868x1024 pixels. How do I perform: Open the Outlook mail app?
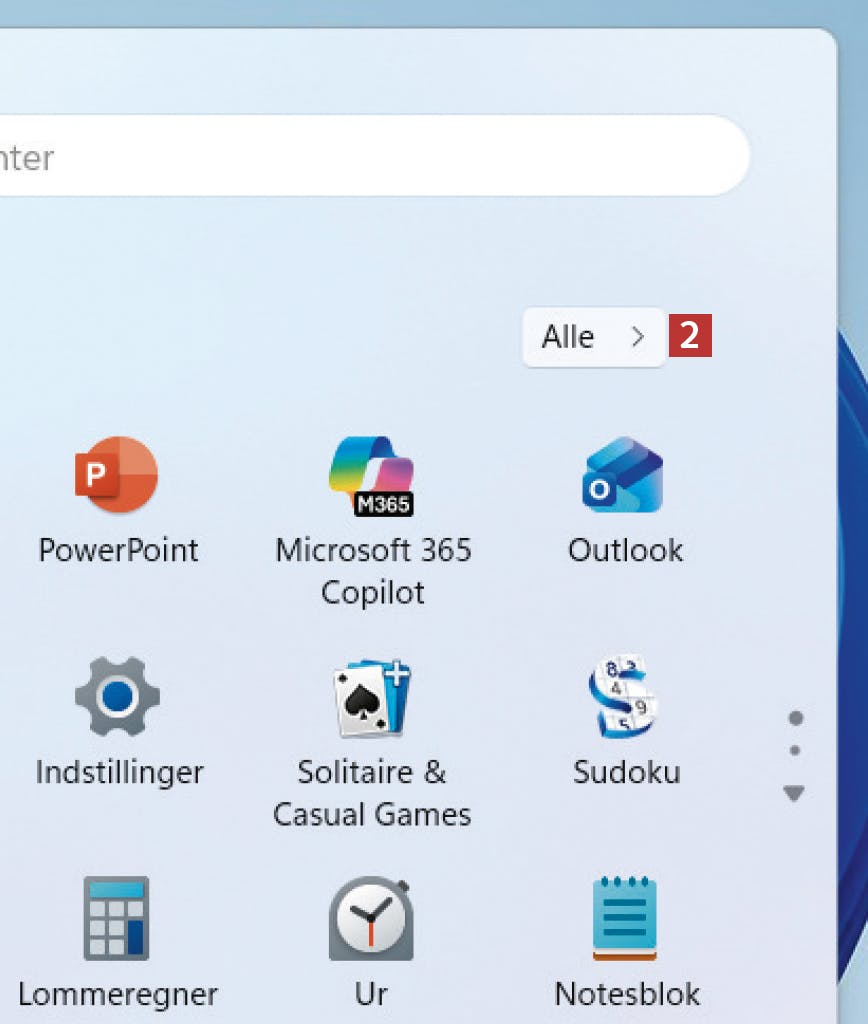coord(623,475)
